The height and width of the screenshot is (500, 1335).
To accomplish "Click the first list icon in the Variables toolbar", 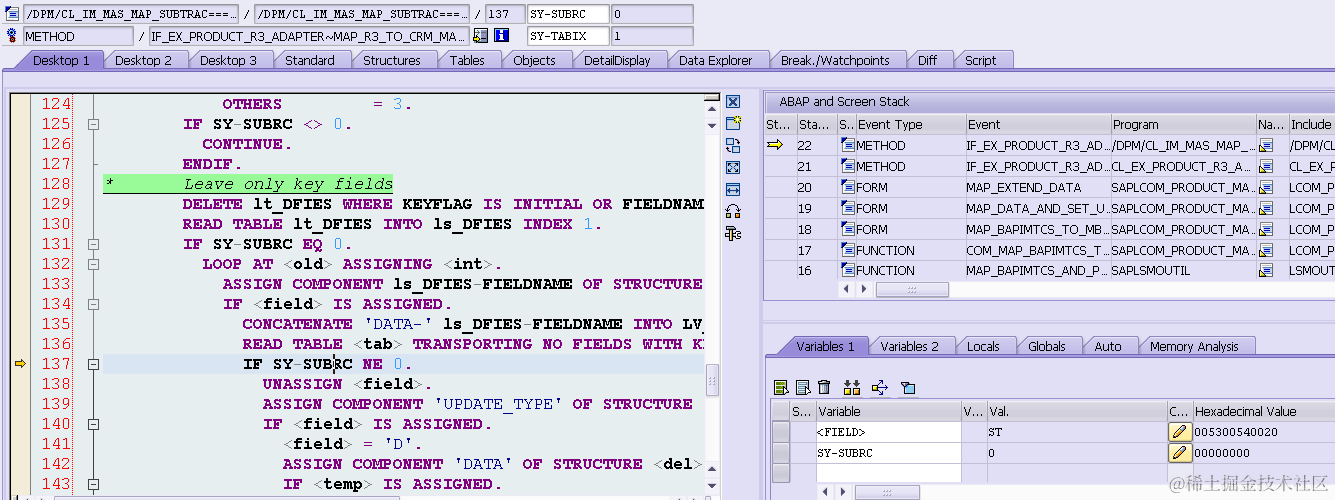I will [781, 388].
